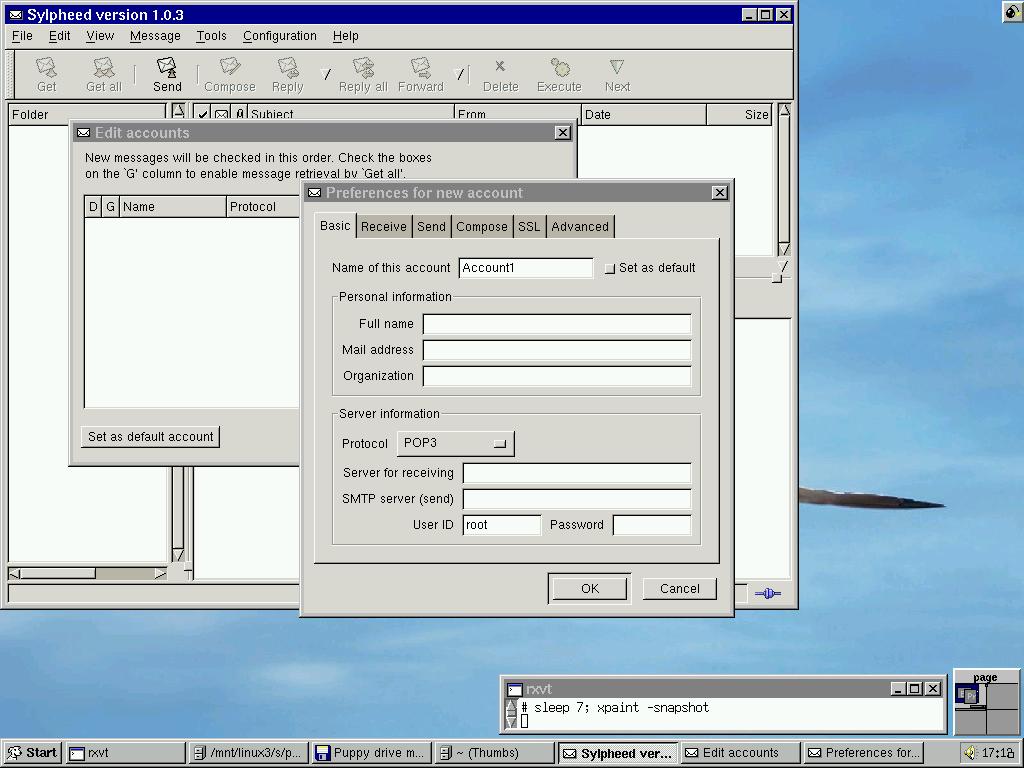Click the Next toolbar icon
1024x768 pixels.
(x=617, y=74)
